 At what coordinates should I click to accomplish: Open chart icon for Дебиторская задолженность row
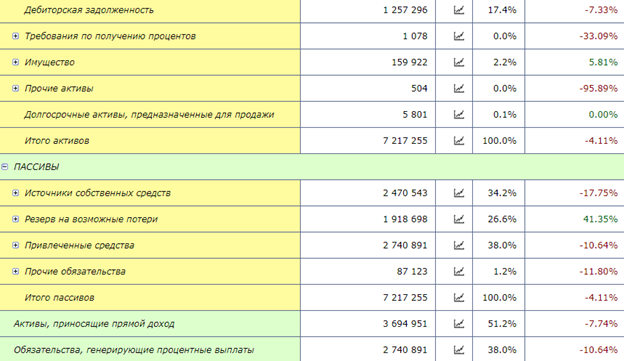(x=459, y=10)
